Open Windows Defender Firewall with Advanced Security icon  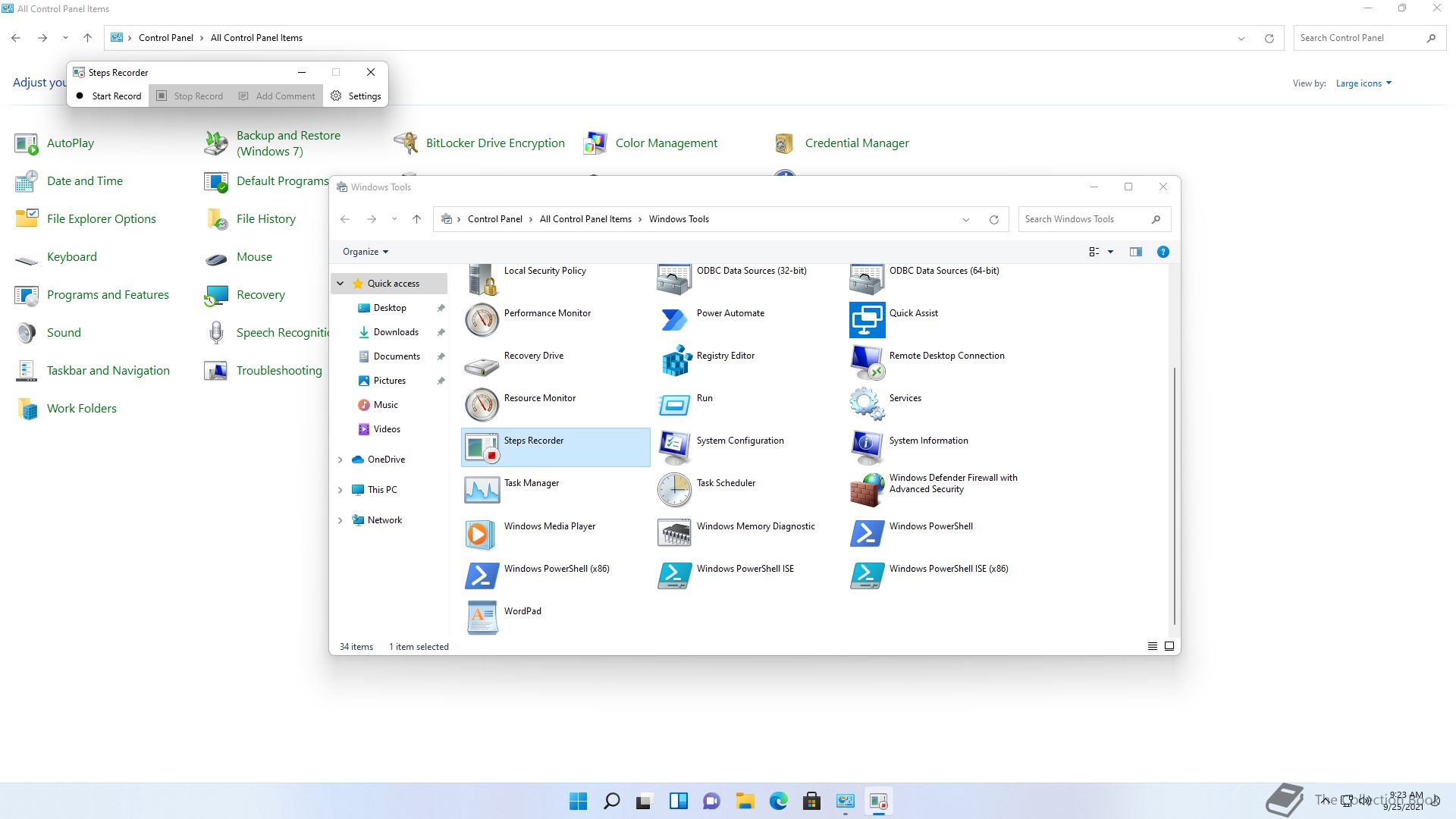pyautogui.click(x=867, y=490)
